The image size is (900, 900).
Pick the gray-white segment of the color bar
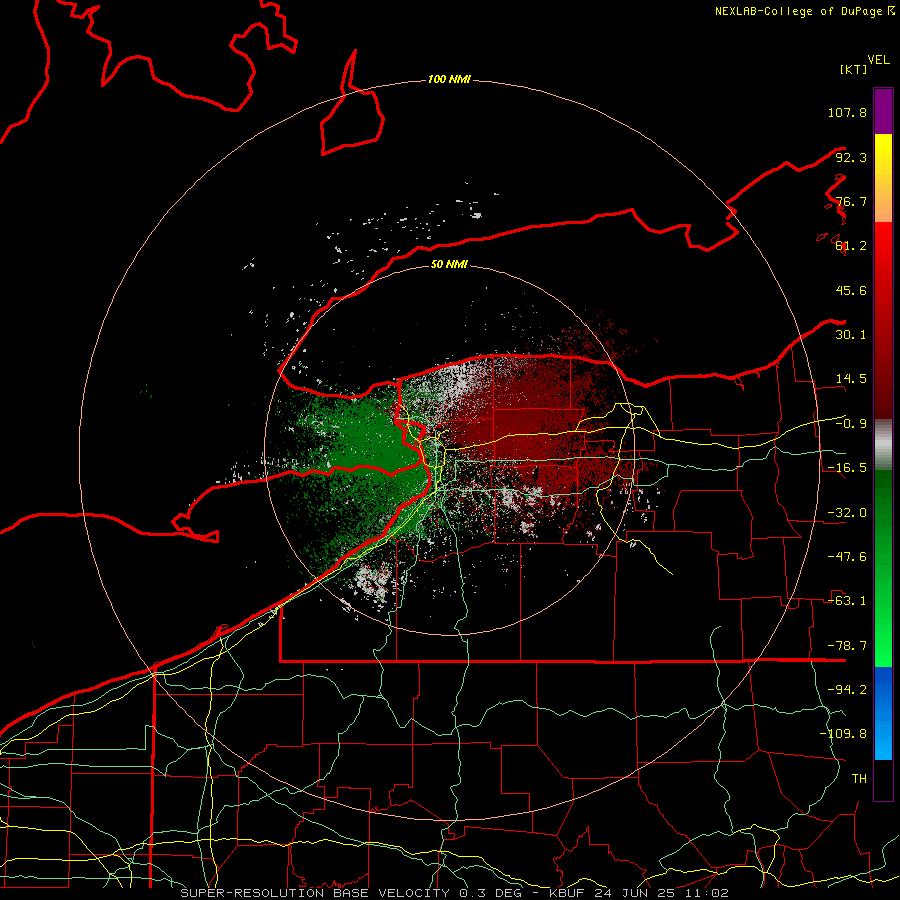click(x=883, y=444)
